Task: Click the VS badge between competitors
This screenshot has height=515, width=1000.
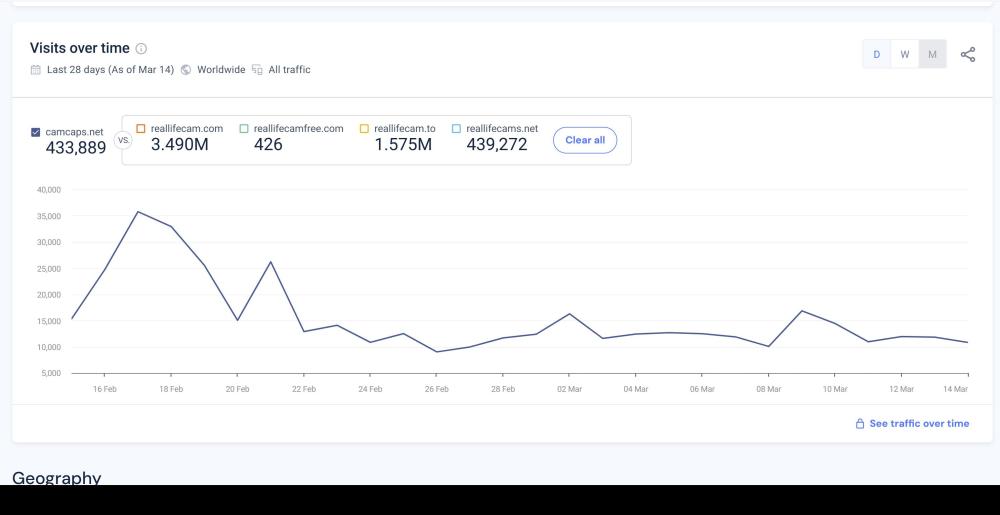Action: pos(124,141)
